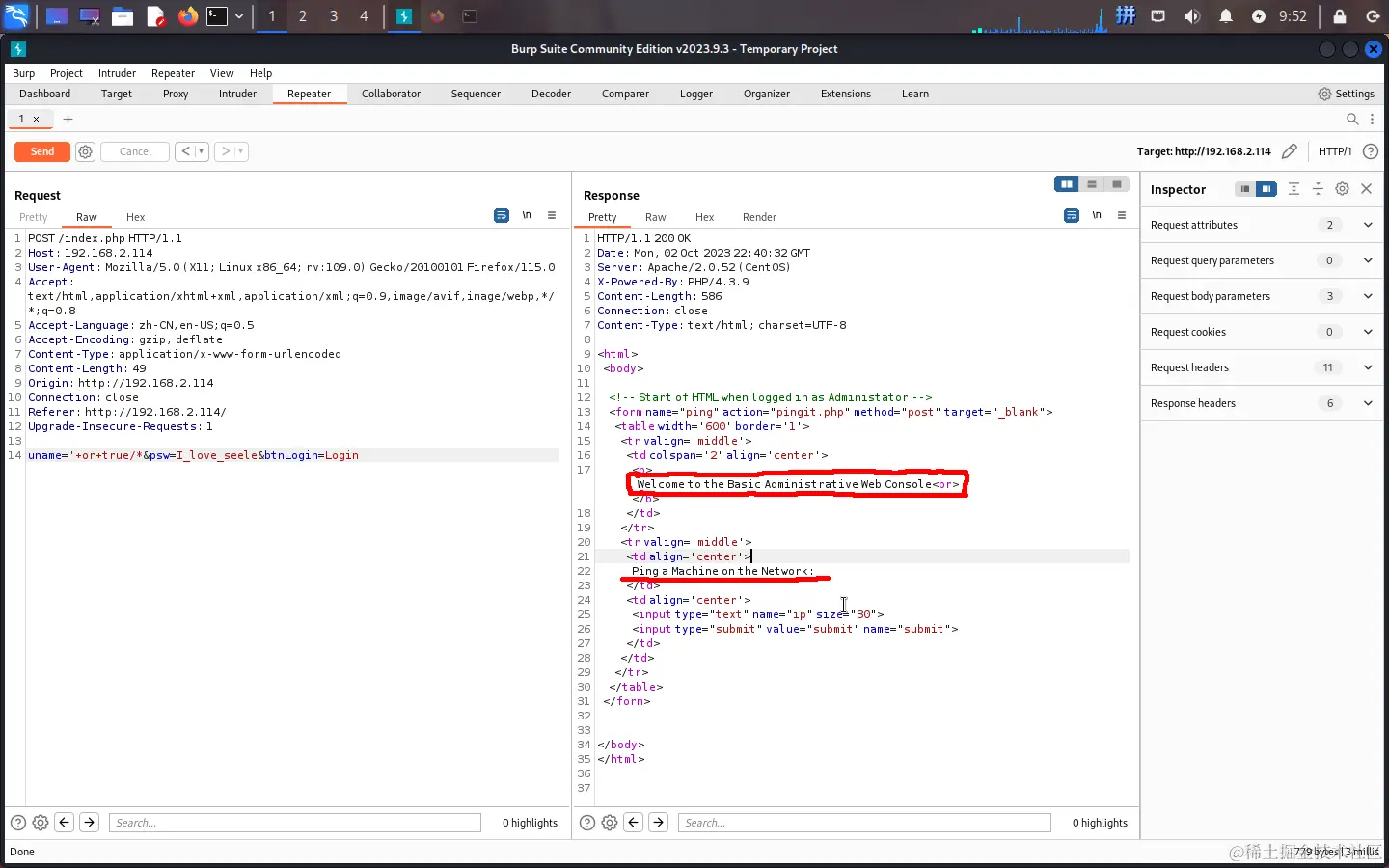Screen dimensions: 1389x868
Task: Switch to top-bottom layout view
Action: coord(1092,184)
